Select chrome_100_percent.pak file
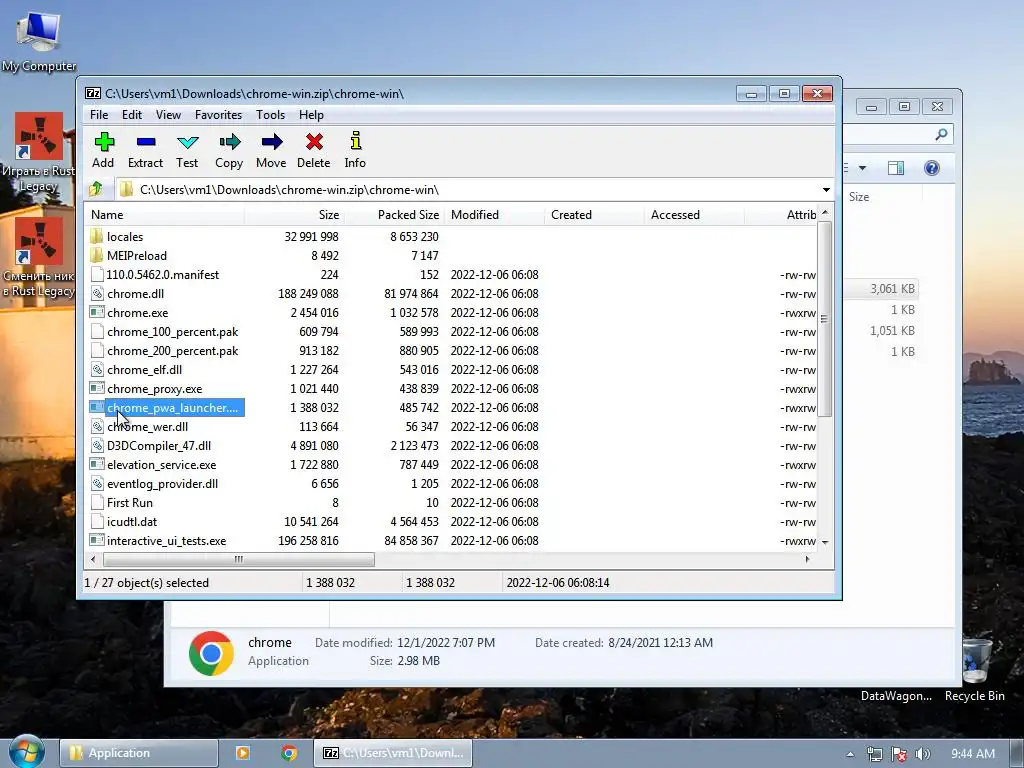The image size is (1024, 768). [172, 332]
